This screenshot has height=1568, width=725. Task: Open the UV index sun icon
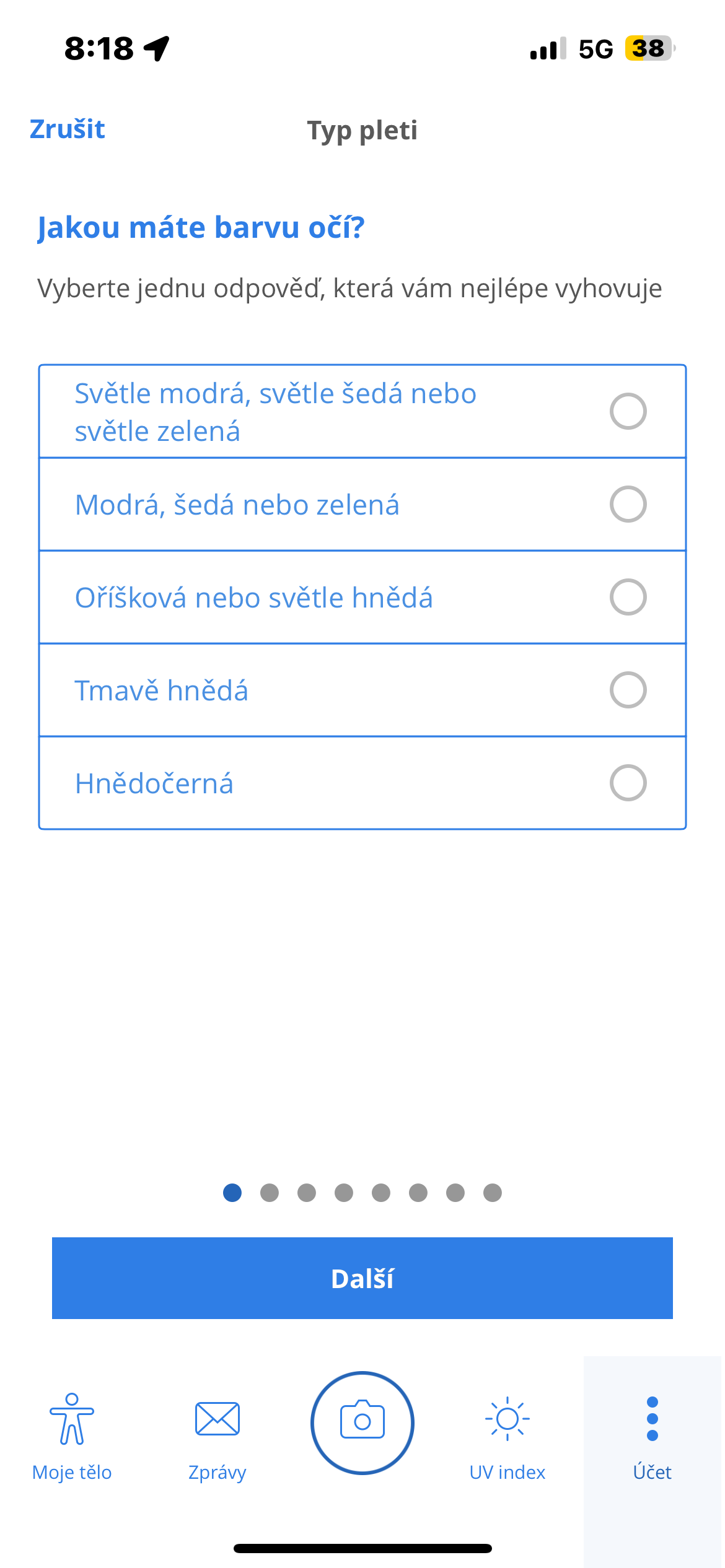pyautogui.click(x=507, y=1418)
